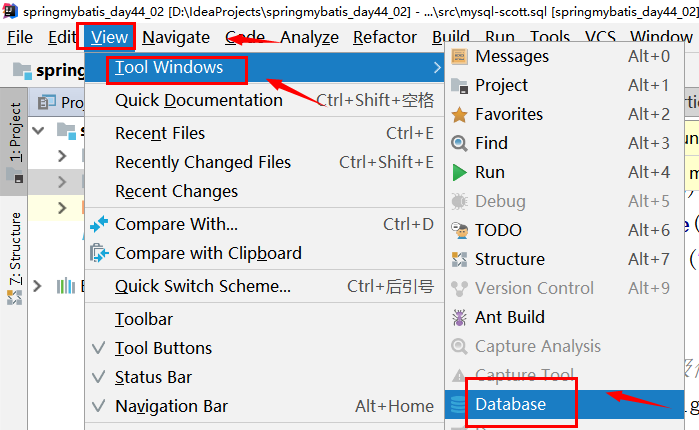Toggle the Tool Buttons checkmark option

(98, 349)
